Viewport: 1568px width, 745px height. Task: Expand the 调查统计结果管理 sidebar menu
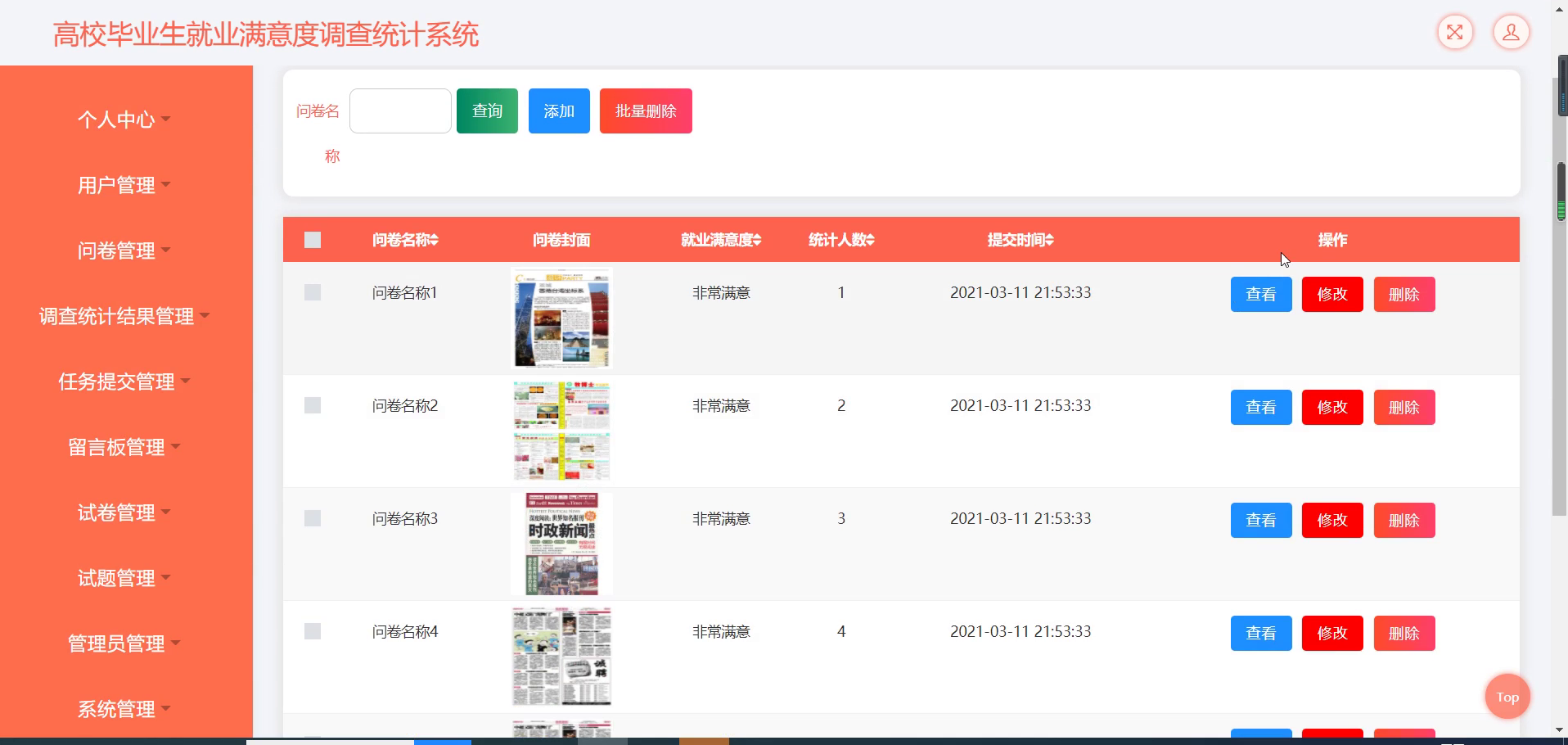(x=124, y=316)
